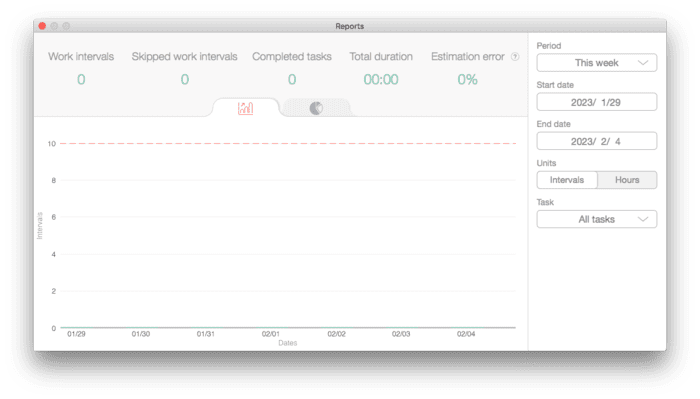The image size is (700, 399).
Task: Click the 02/01 date label on chart
Action: click(271, 334)
